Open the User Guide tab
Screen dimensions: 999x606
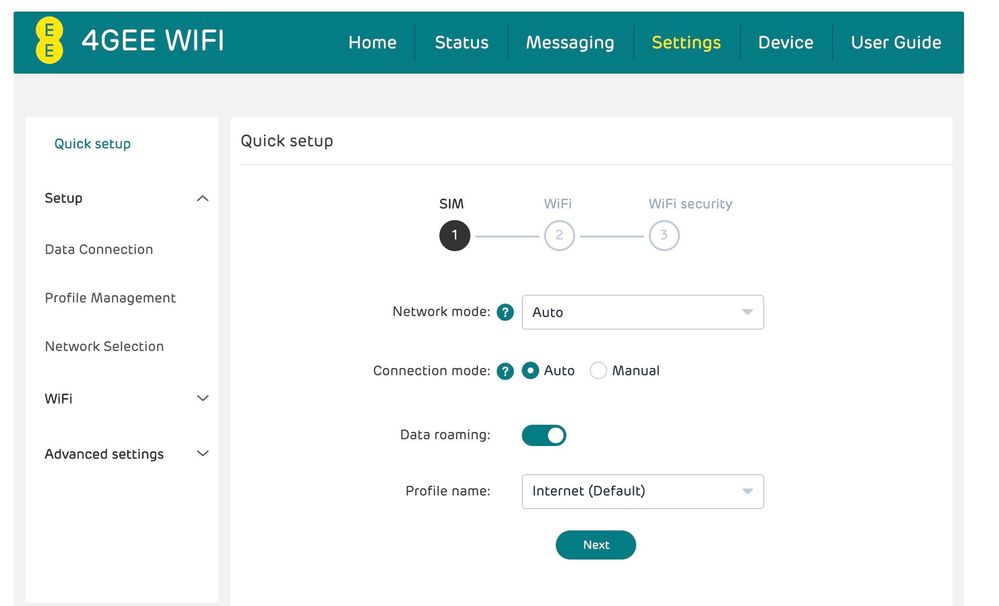[895, 42]
